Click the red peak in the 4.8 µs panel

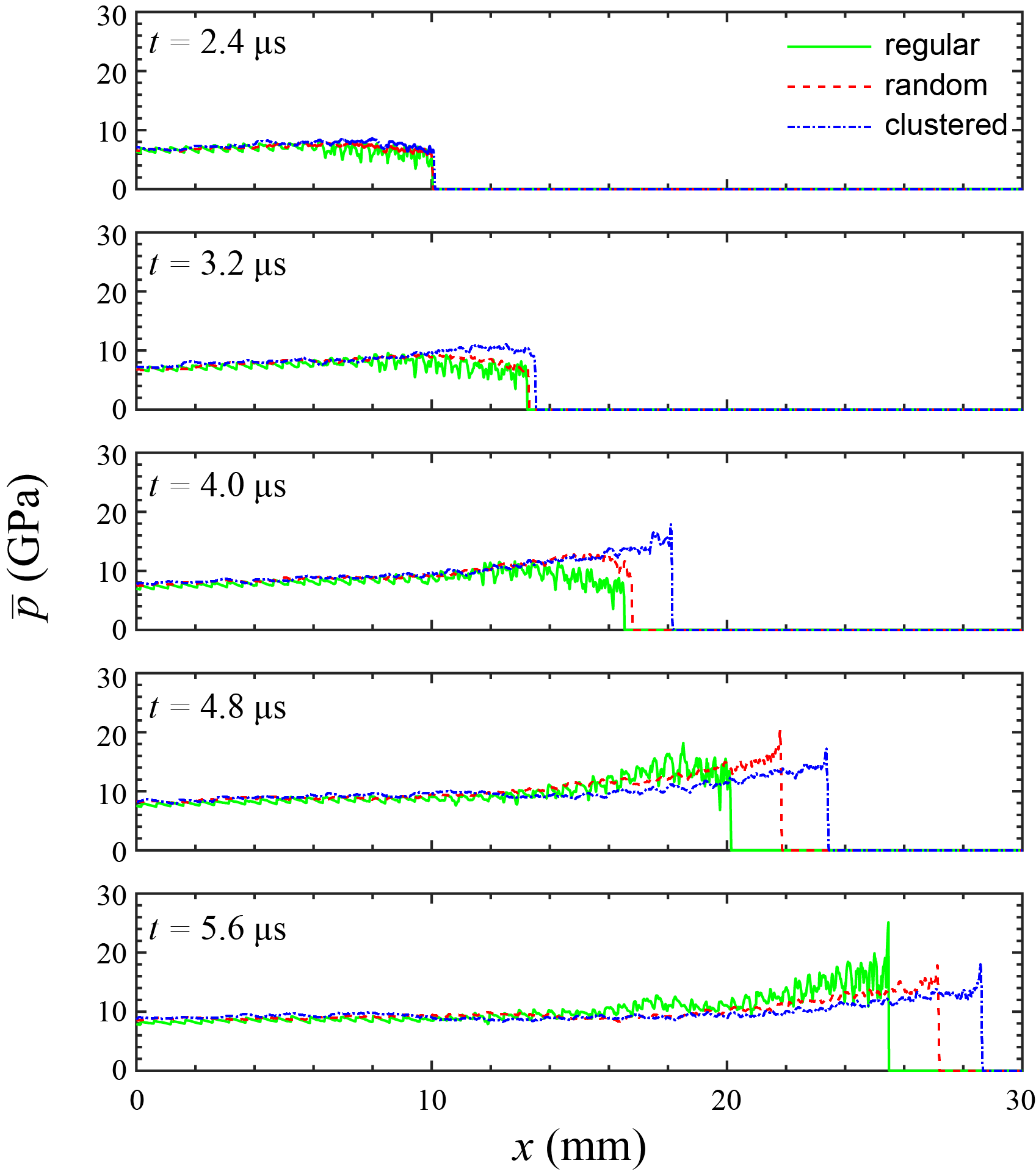(780, 732)
